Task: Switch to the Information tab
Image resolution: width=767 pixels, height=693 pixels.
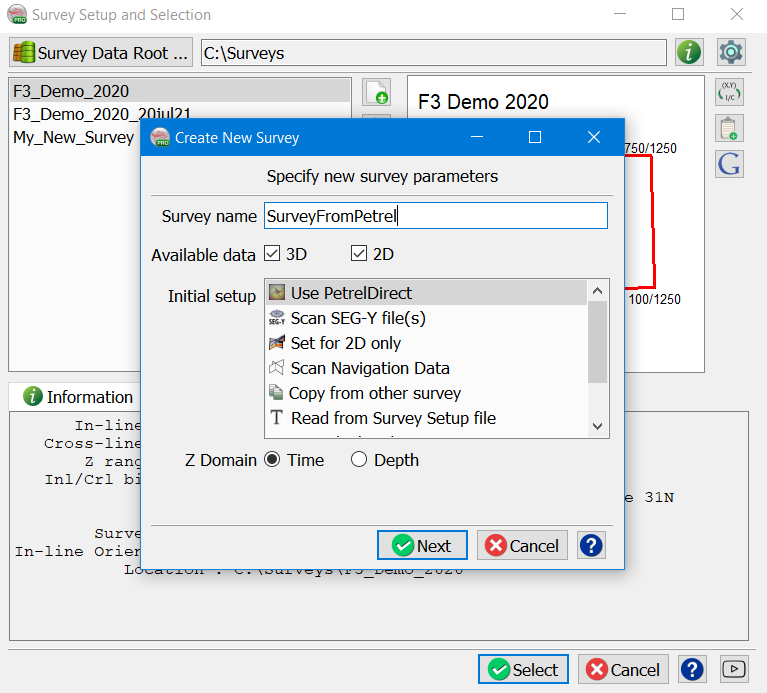Action: tap(78, 397)
